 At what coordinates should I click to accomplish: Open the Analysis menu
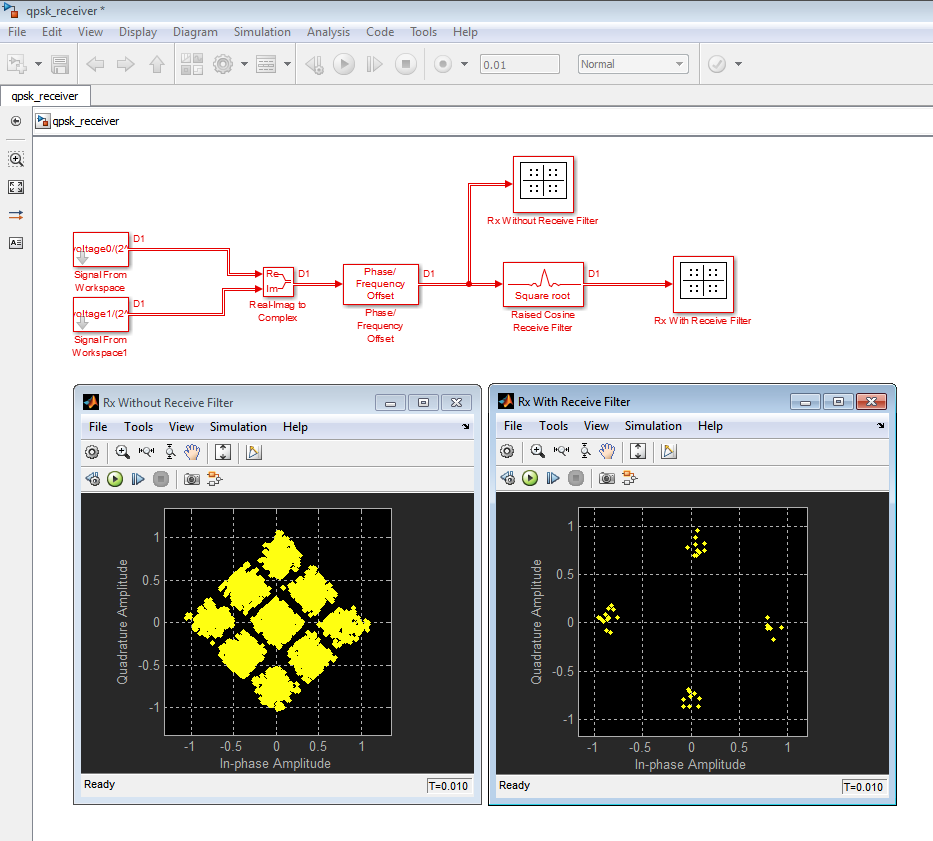(x=328, y=32)
